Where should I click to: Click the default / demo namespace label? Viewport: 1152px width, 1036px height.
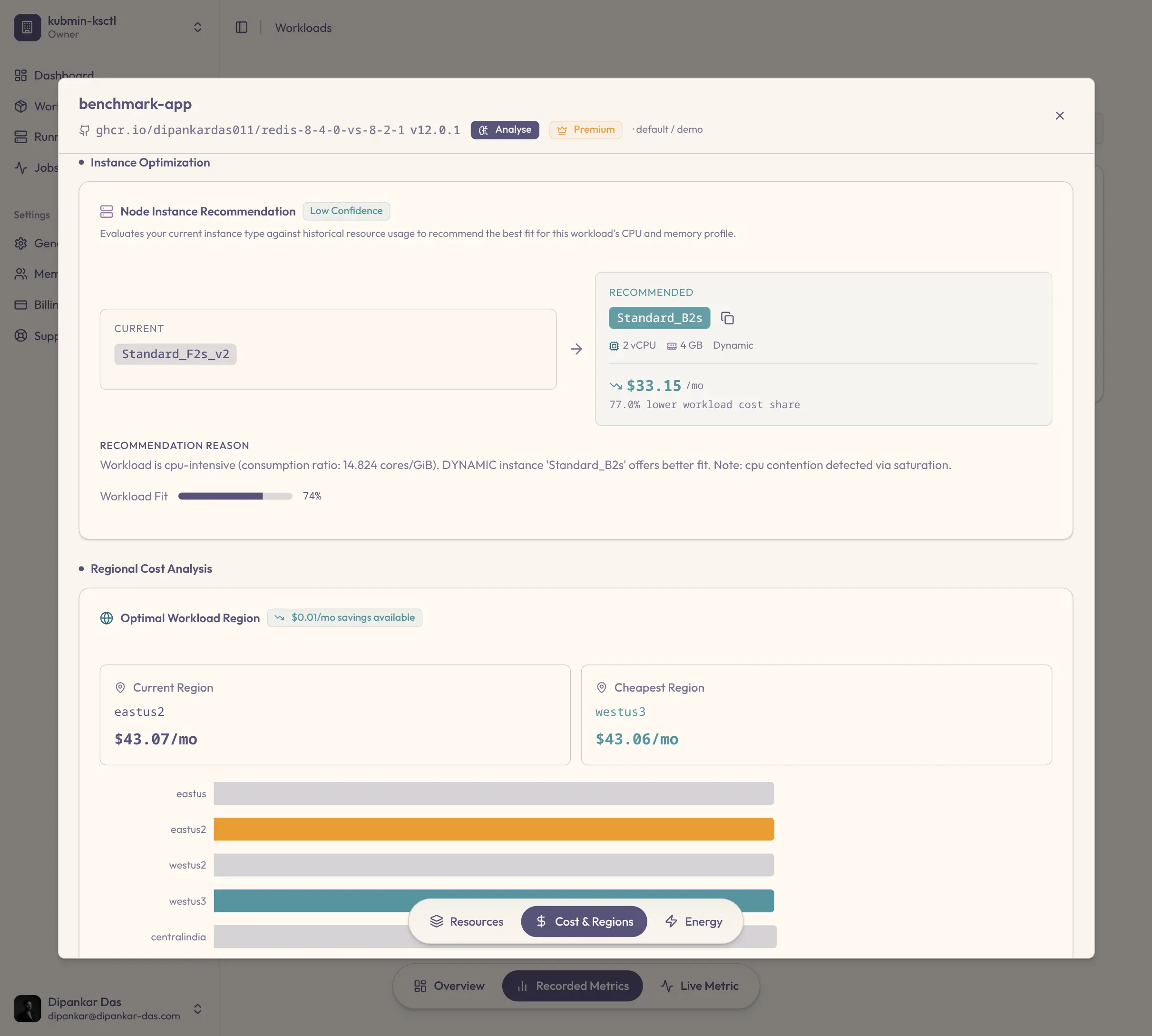(669, 130)
